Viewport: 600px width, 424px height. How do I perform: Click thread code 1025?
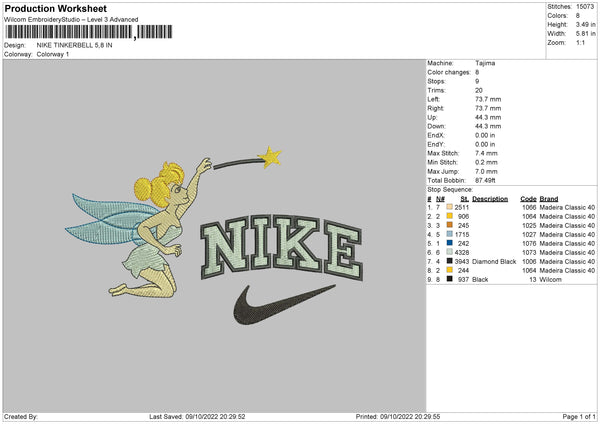point(529,225)
